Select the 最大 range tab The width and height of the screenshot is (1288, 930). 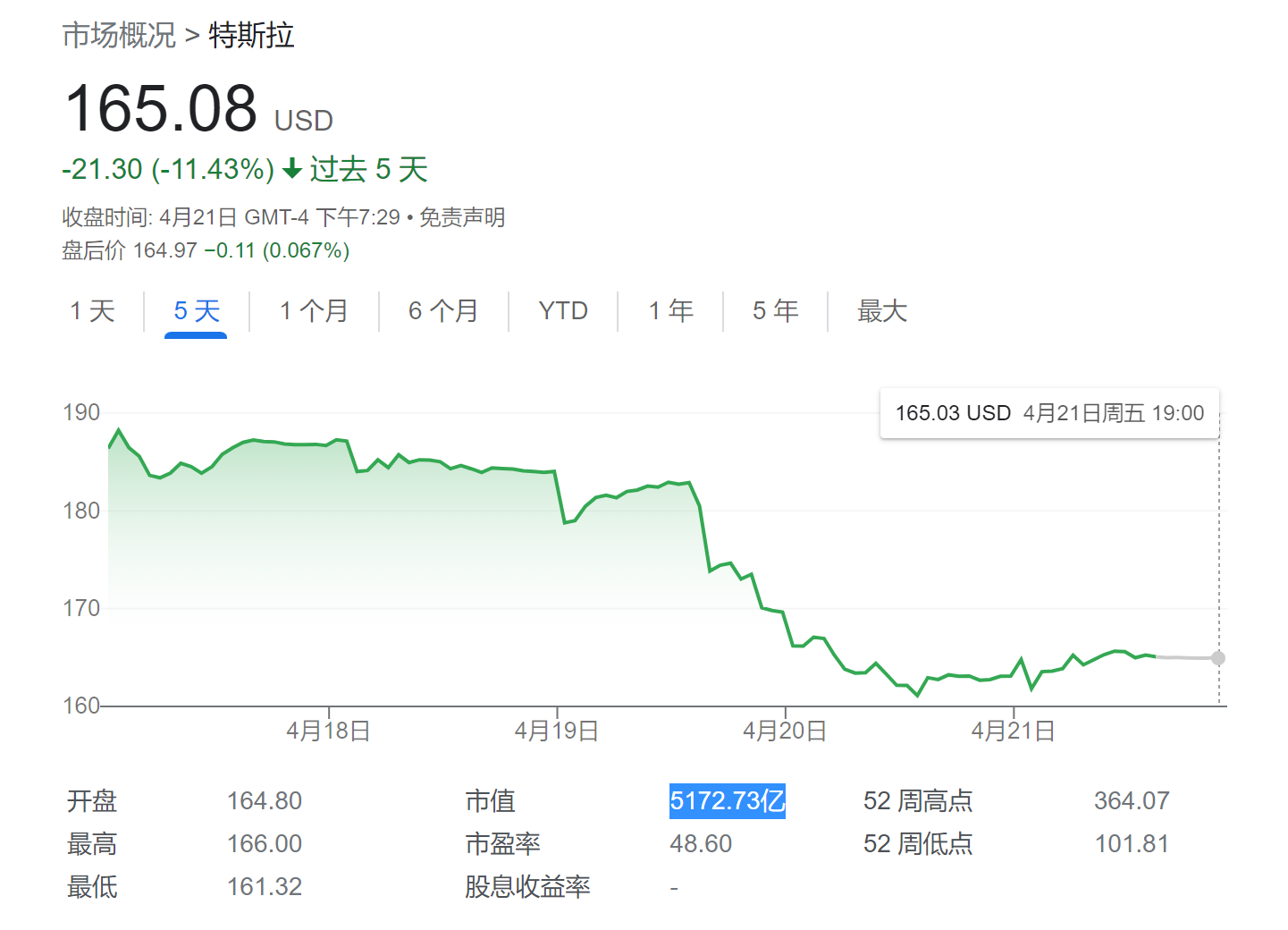coord(882,311)
